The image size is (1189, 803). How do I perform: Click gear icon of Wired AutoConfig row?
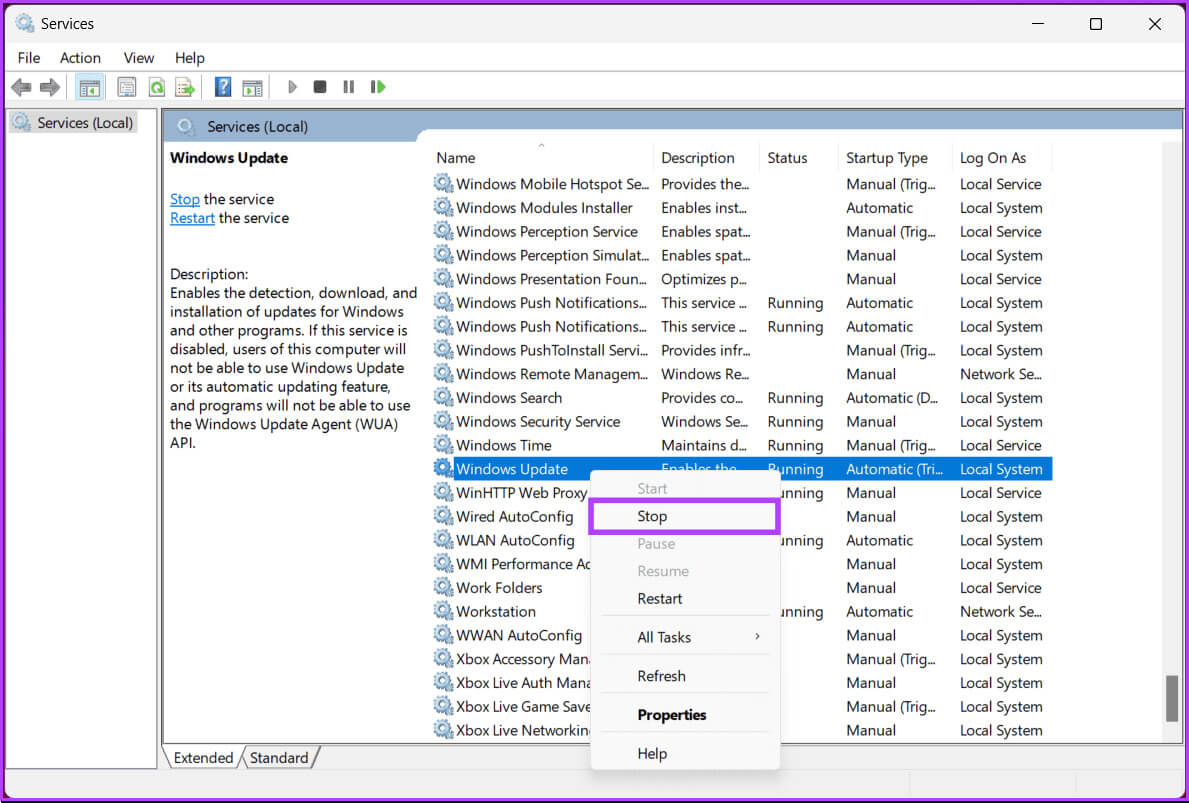tap(443, 516)
